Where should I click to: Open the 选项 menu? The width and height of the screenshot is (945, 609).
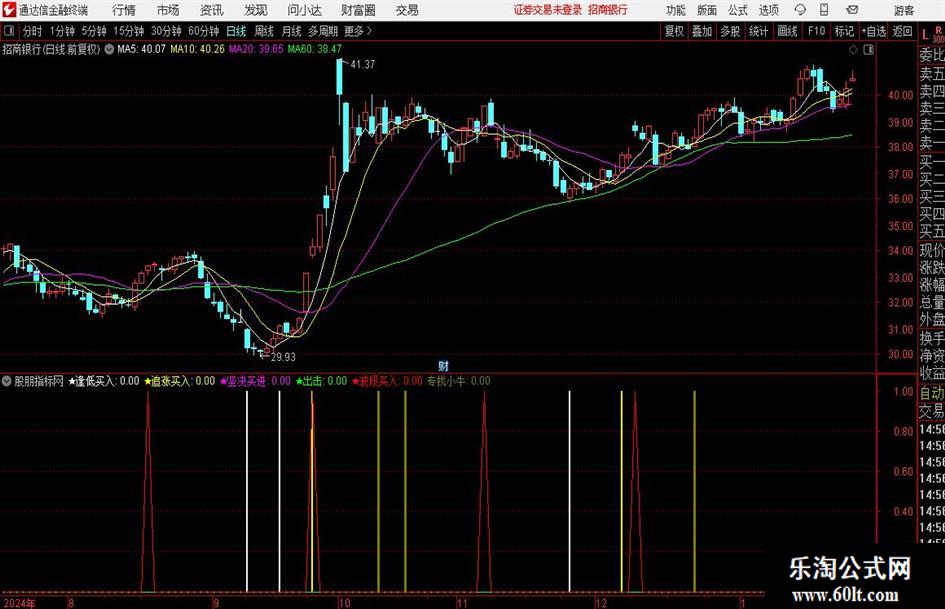769,10
